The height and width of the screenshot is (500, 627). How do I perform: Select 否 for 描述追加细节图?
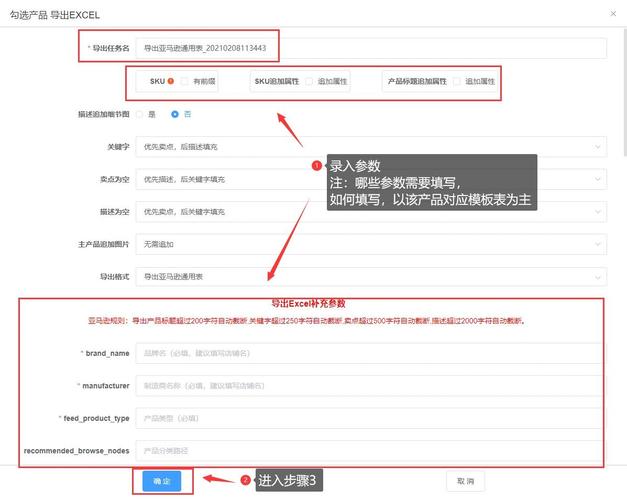[x=174, y=114]
